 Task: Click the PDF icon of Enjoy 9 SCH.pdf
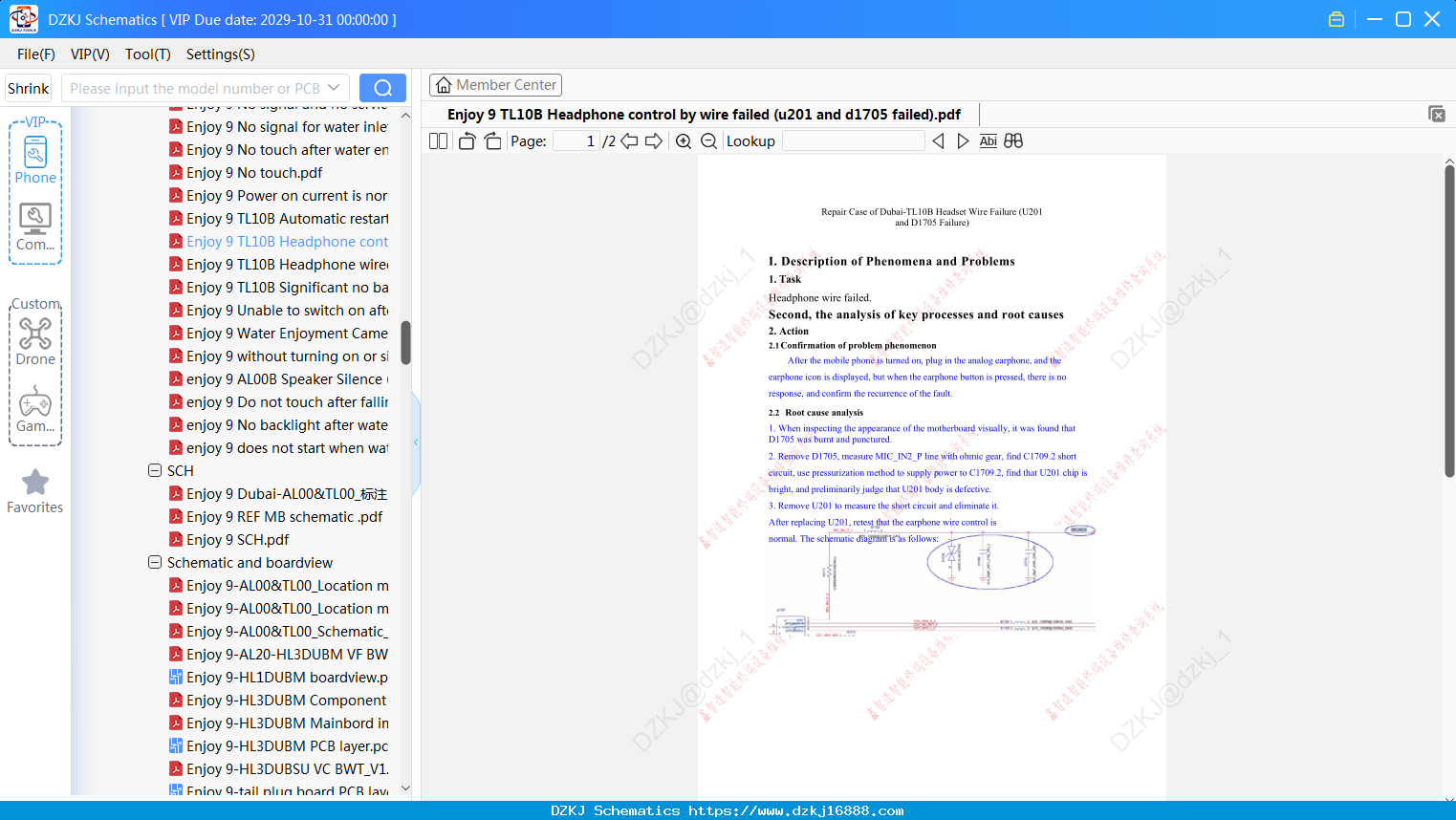[x=176, y=540]
